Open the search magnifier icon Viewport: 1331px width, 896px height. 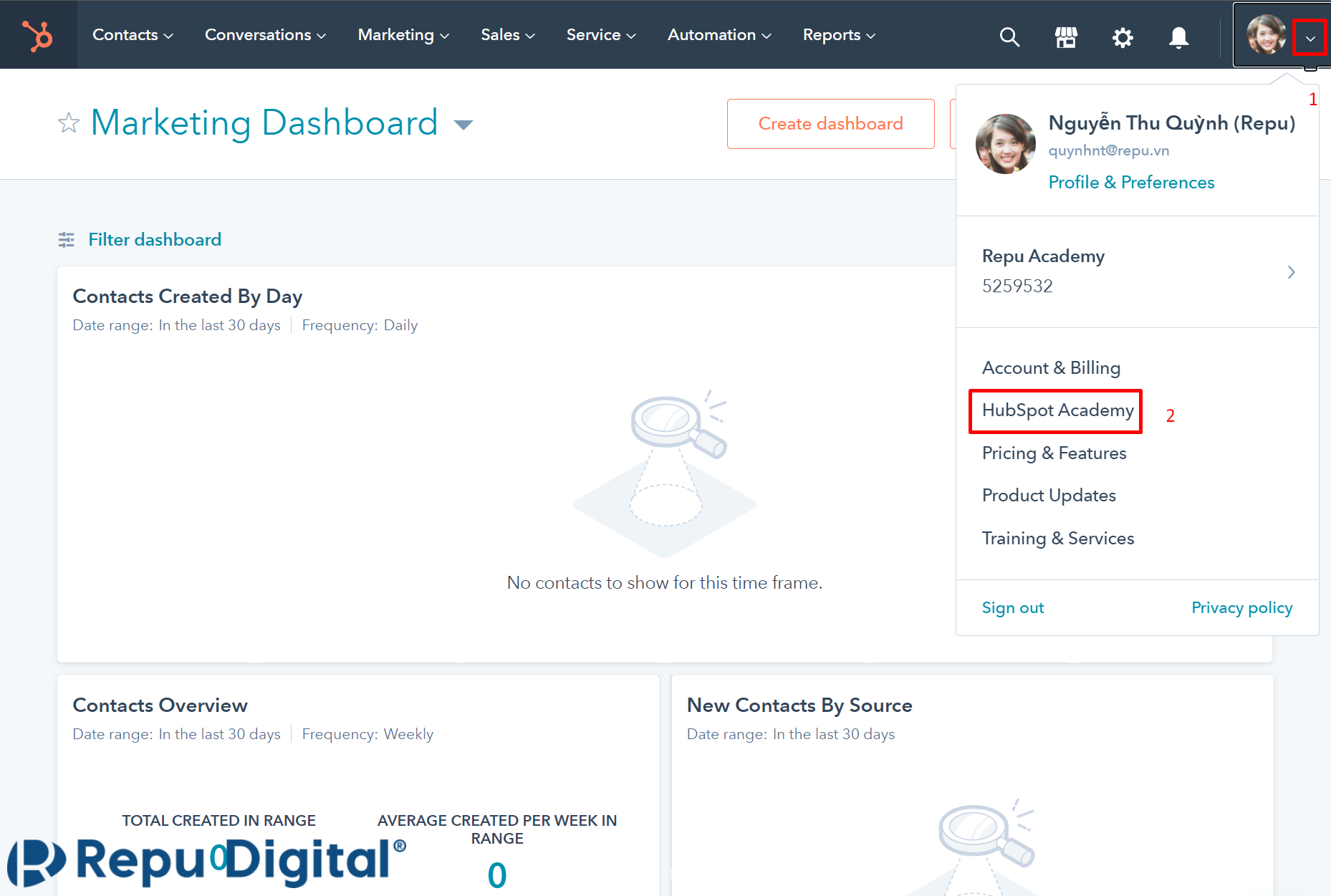point(1009,37)
